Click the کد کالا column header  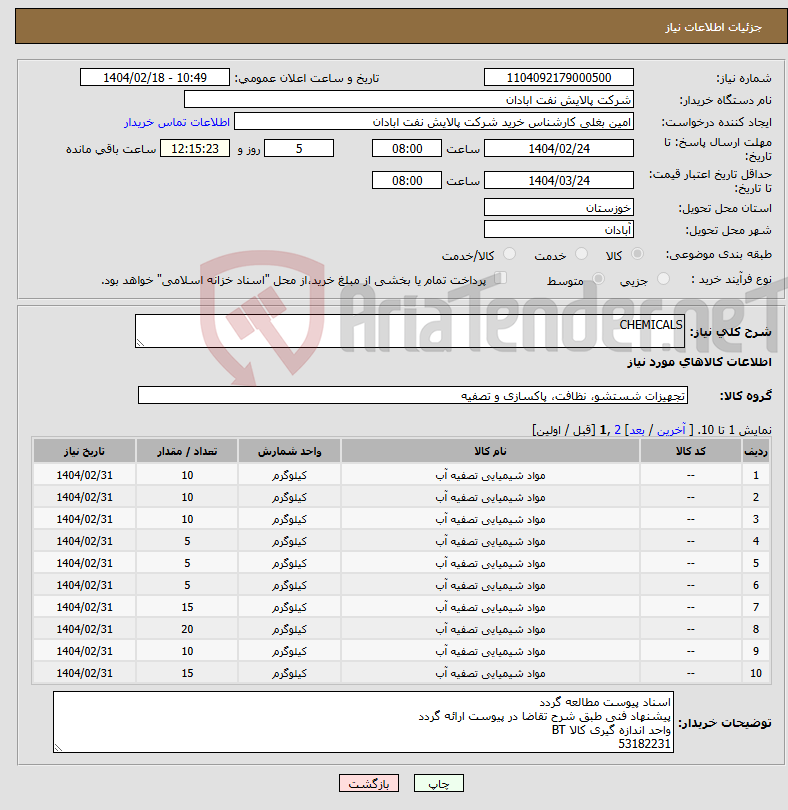[x=691, y=451]
